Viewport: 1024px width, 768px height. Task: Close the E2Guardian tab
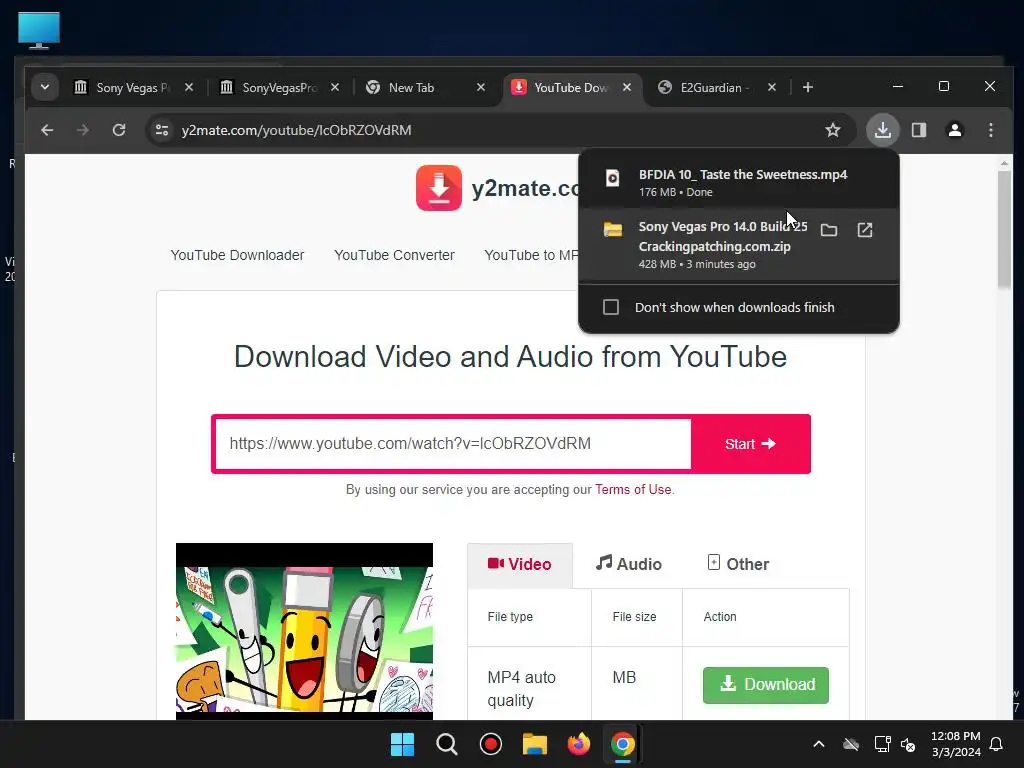click(771, 88)
